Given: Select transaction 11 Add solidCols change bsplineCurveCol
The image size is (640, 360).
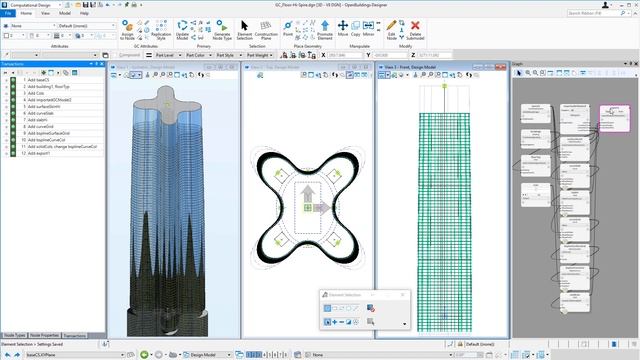Looking at the screenshot, I should click(x=62, y=147).
